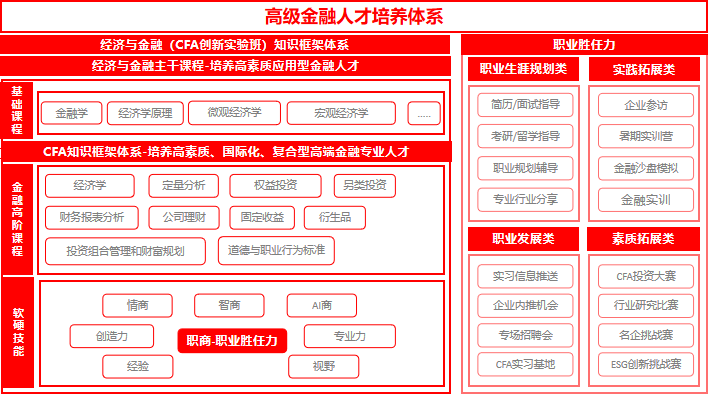
Task: Select the 智商 box
Action: point(229,306)
